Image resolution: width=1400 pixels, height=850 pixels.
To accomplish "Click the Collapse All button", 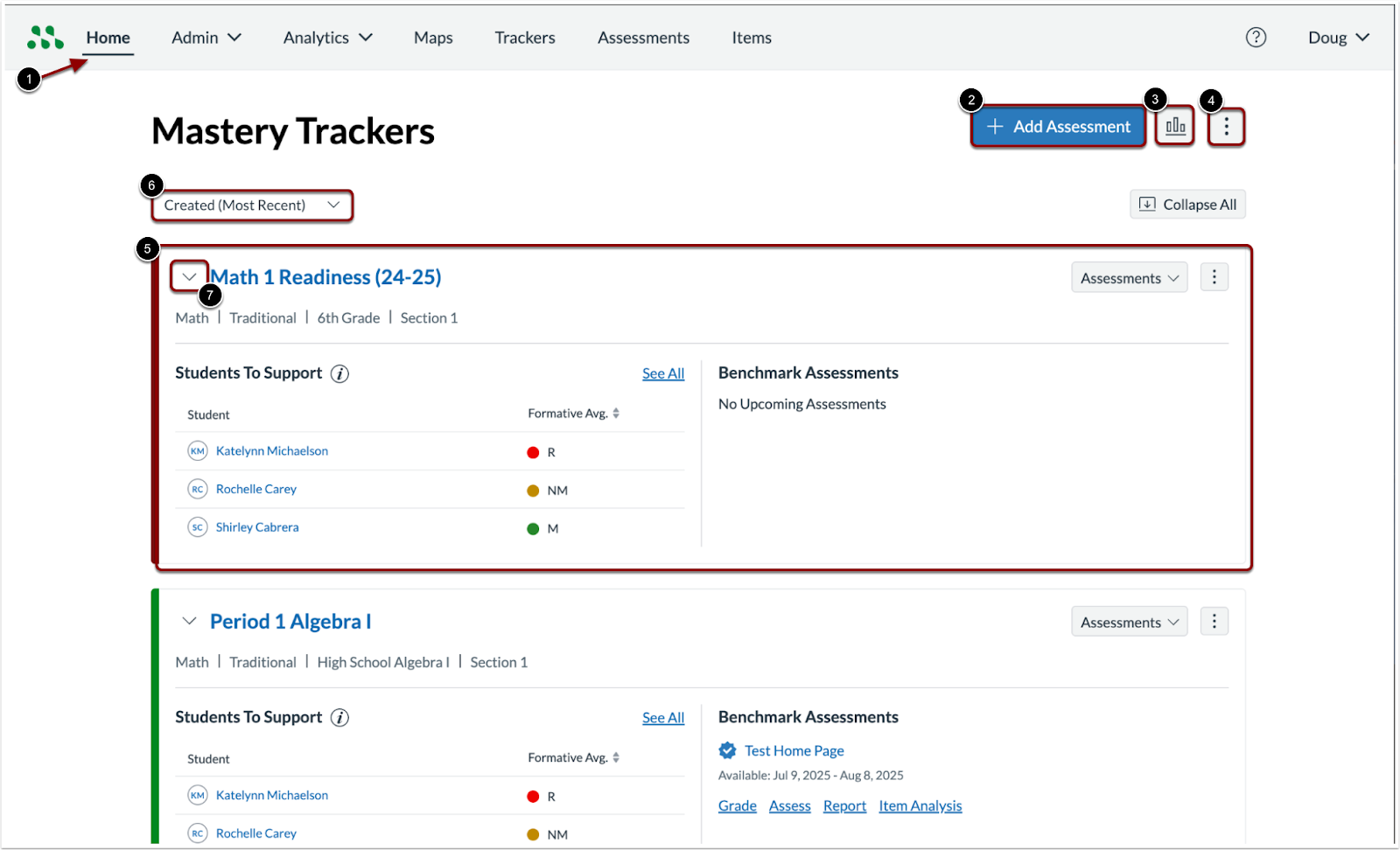I will (1187, 204).
